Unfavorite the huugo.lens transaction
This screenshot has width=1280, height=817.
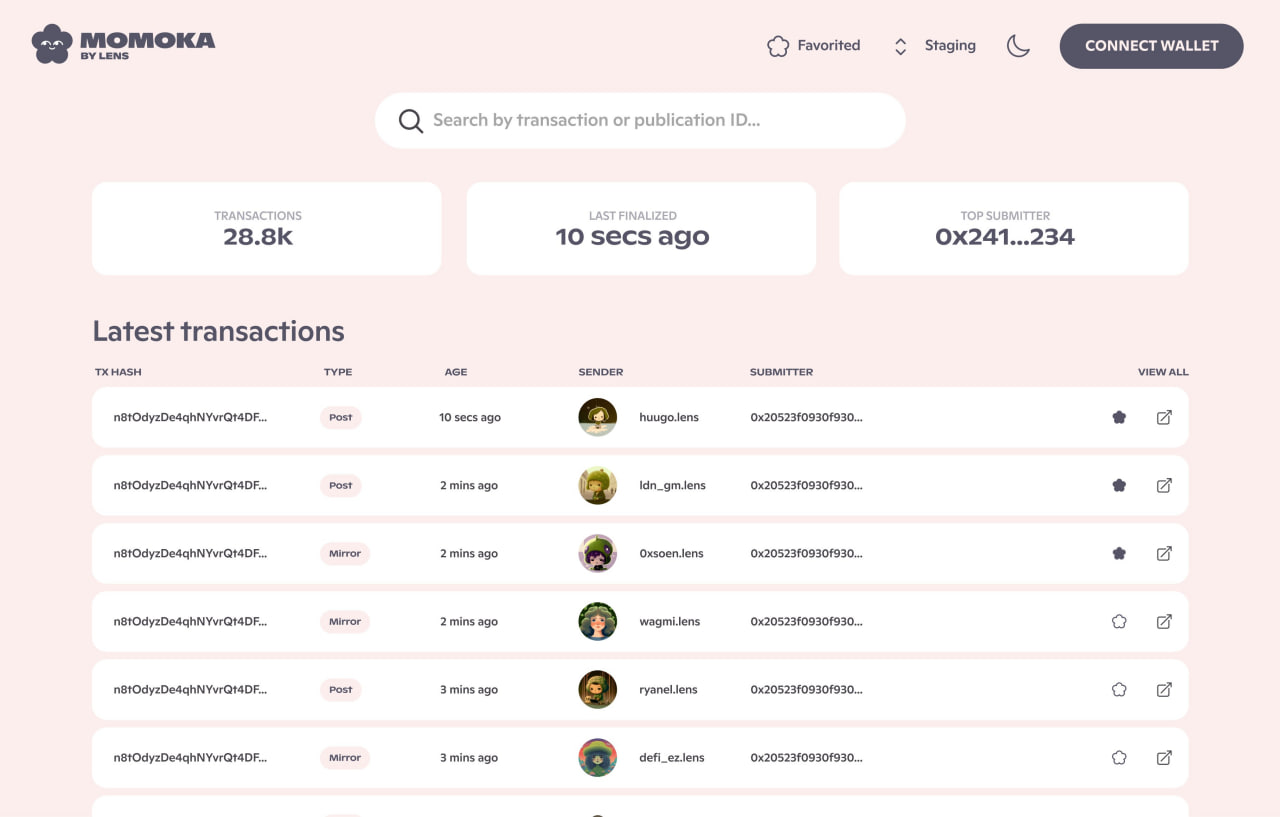(1119, 417)
